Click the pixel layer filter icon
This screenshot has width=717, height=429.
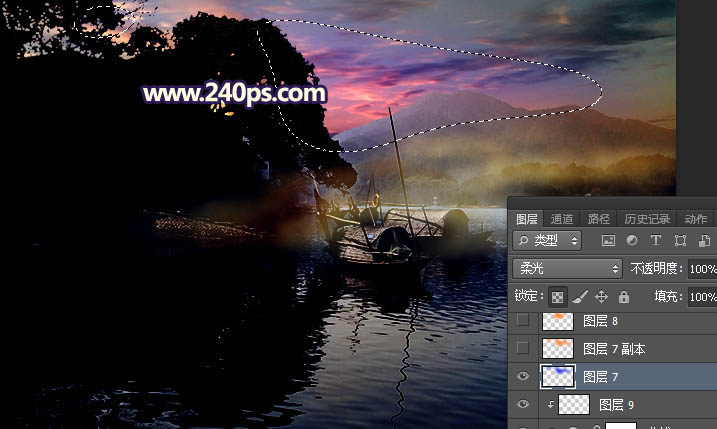coord(608,241)
